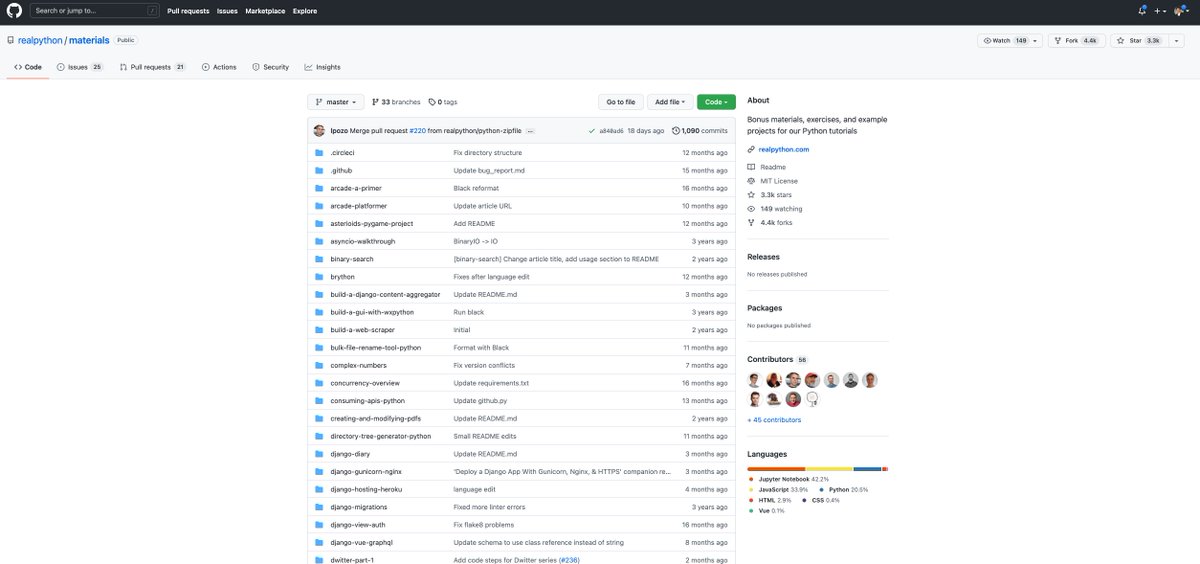The image size is (1200, 564).
Task: Expand the commit message ellipsis button
Action: [530, 131]
